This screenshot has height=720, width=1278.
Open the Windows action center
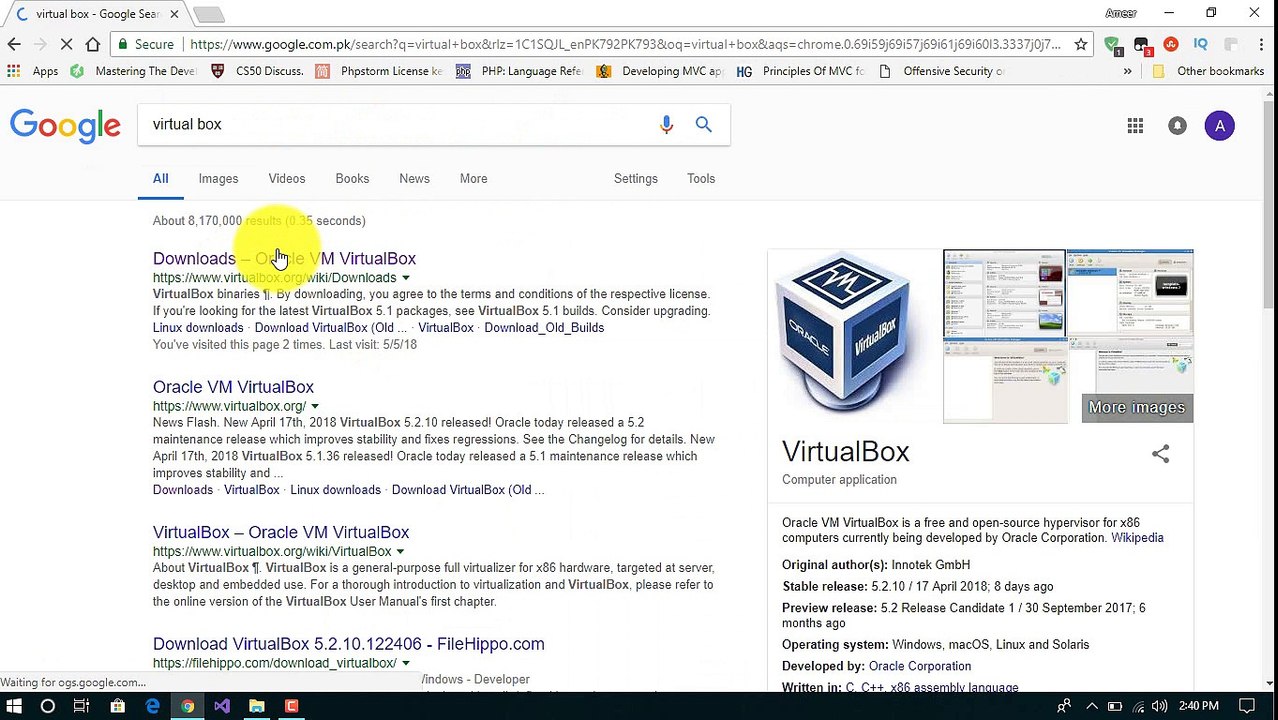click(x=1248, y=706)
